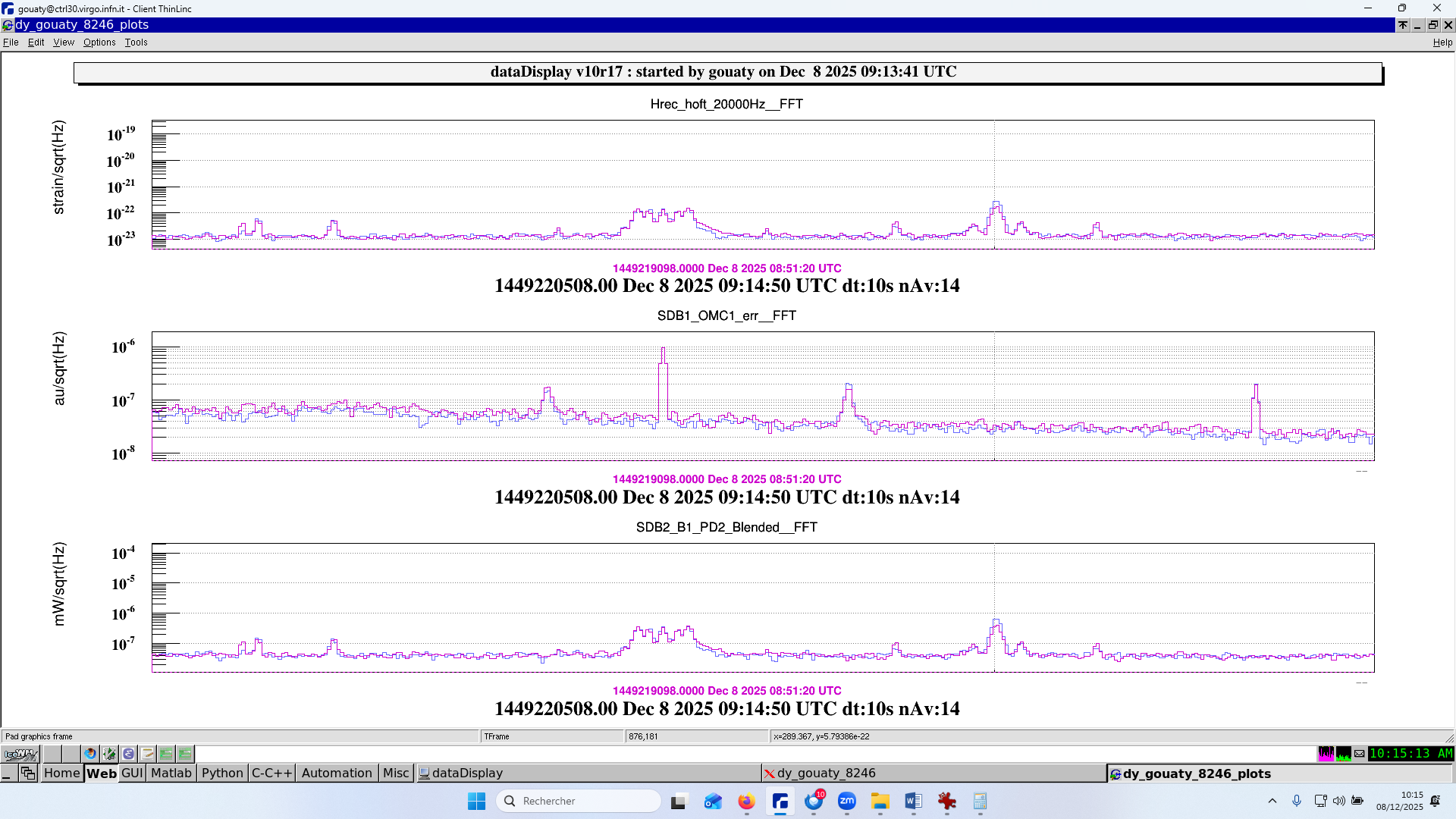Click the Rechercher search box

pyautogui.click(x=580, y=801)
